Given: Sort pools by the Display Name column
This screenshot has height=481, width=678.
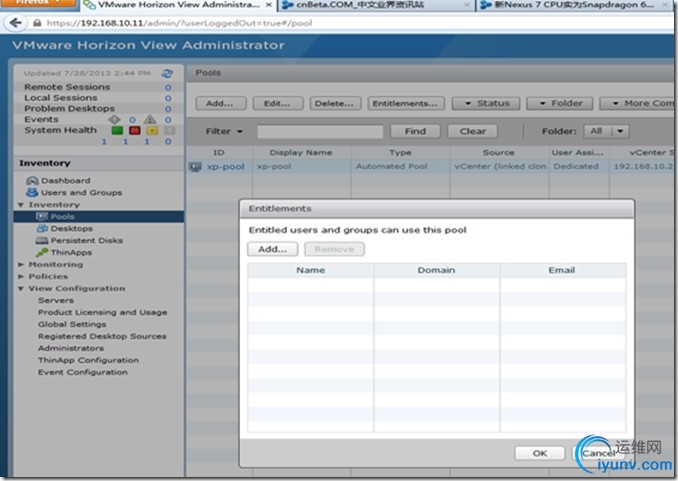Looking at the screenshot, I should tap(301, 152).
